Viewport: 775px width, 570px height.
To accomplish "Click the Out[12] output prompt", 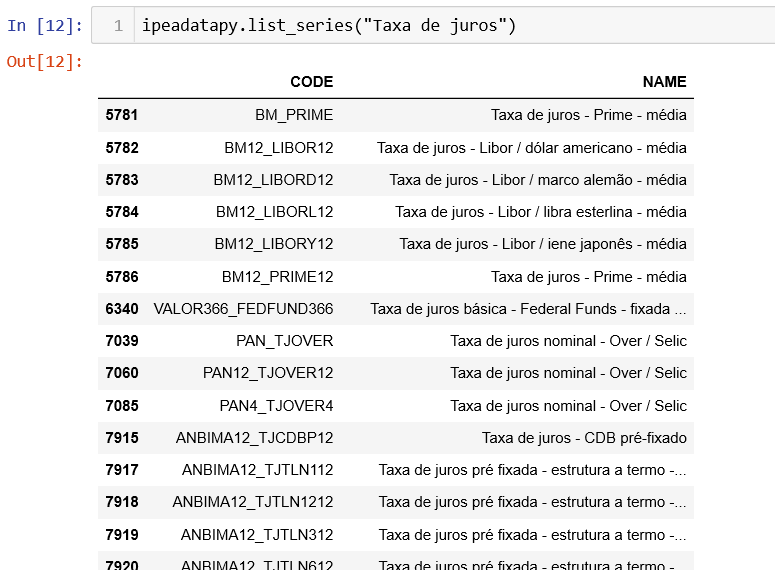I will point(45,62).
